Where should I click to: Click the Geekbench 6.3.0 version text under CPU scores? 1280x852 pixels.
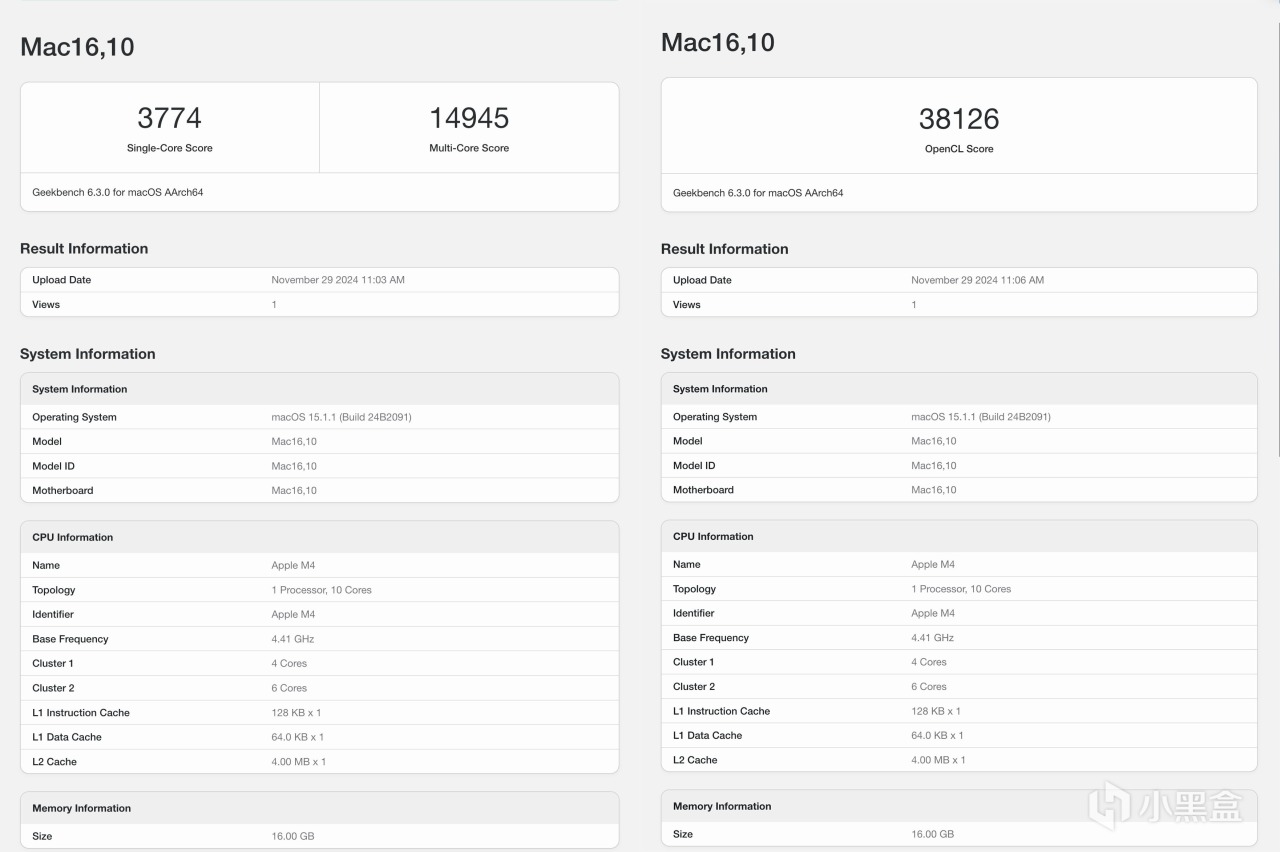tap(117, 192)
